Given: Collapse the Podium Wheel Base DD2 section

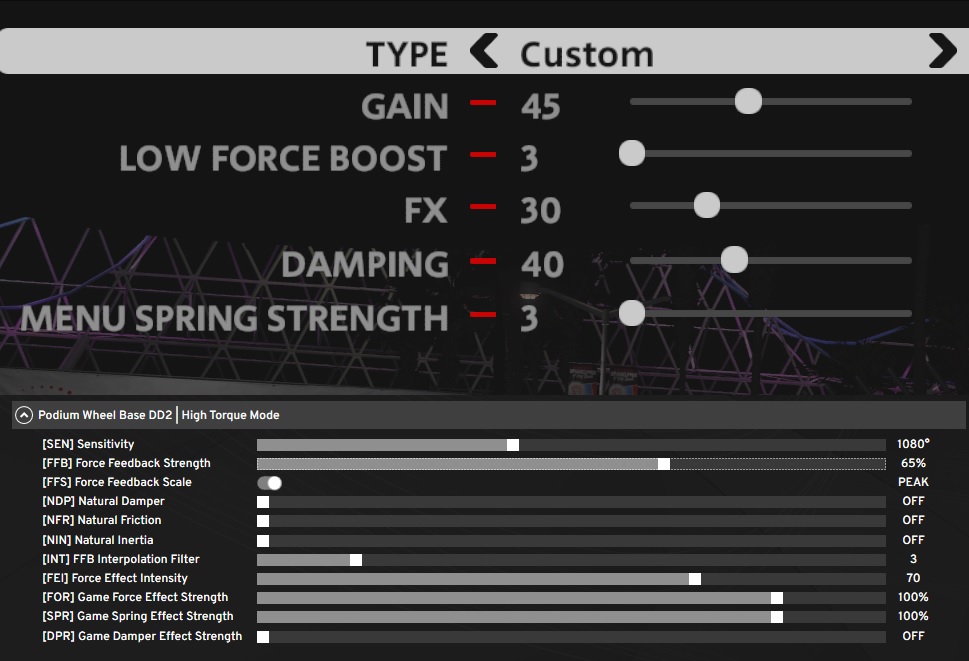Looking at the screenshot, I should point(24,415).
